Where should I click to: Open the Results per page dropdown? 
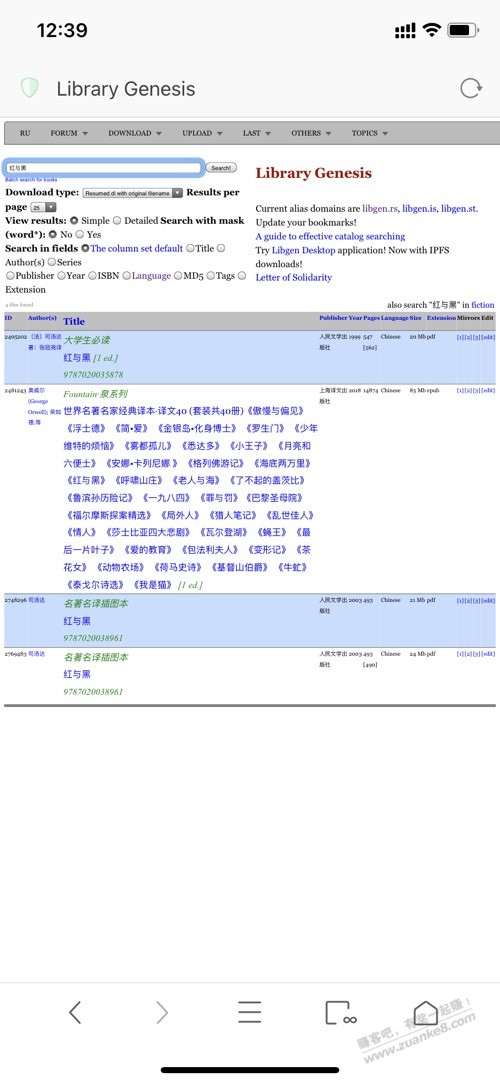tap(43, 207)
